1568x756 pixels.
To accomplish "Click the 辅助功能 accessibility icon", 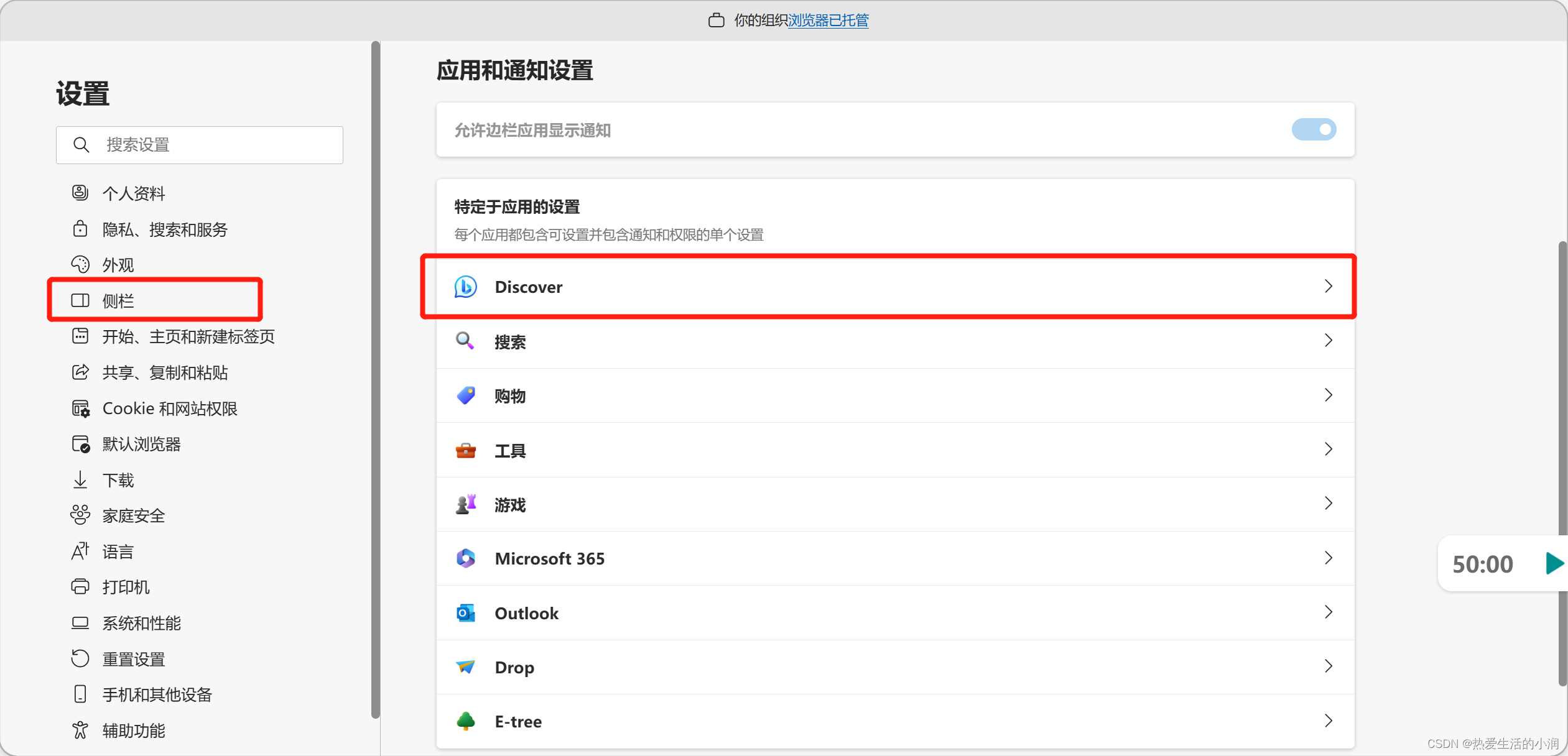I will tap(80, 730).
